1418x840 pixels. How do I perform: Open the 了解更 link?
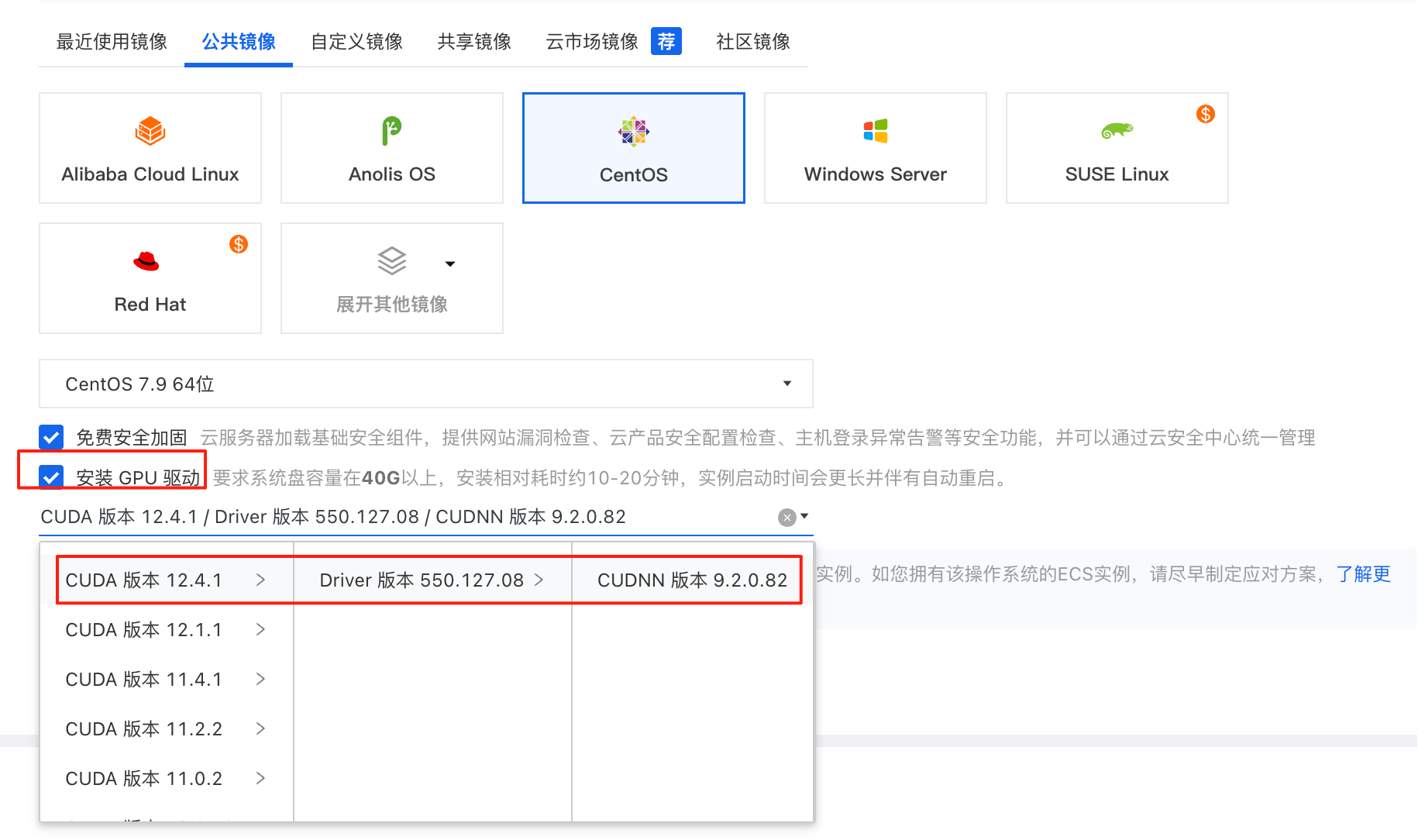(x=1363, y=574)
